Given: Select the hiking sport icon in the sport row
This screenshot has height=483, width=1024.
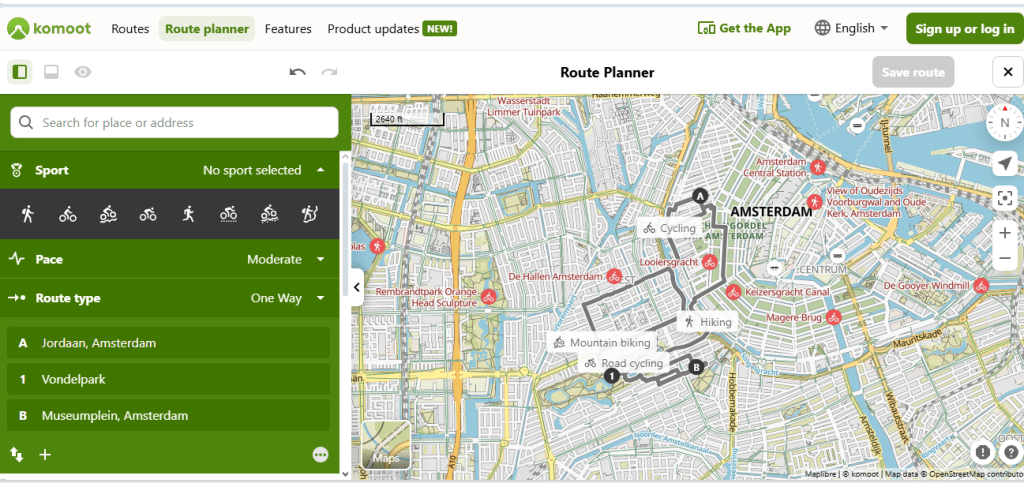Looking at the screenshot, I should coord(27,213).
